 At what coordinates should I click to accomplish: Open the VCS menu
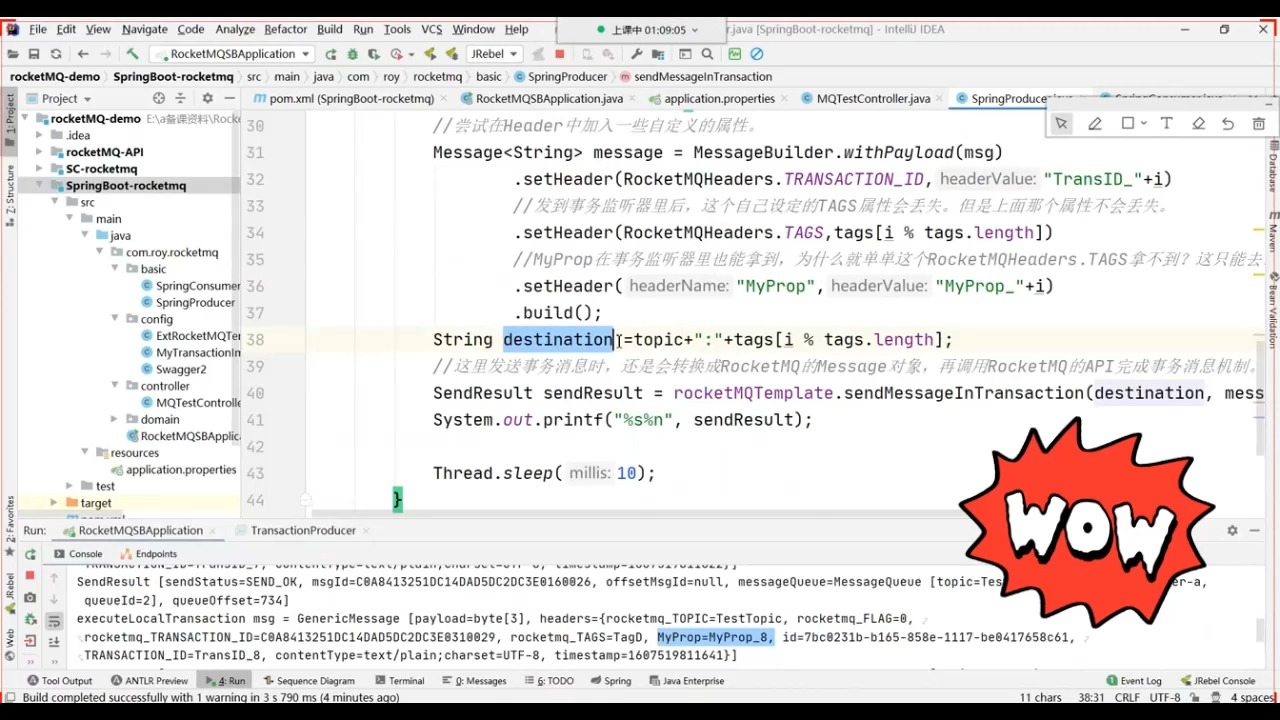[x=432, y=29]
